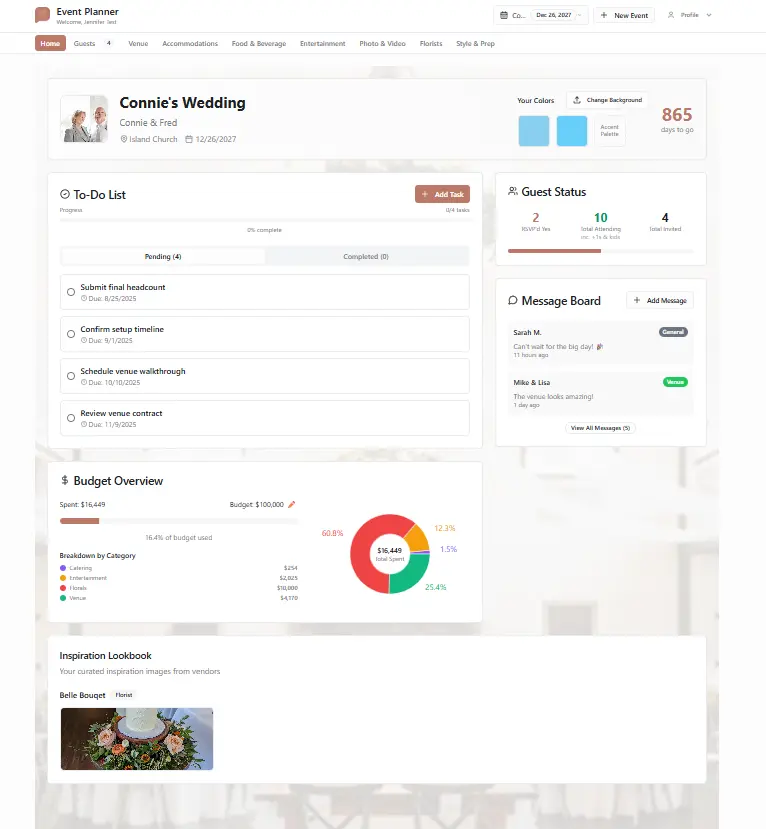The width and height of the screenshot is (766, 829).
Task: Open the Home tab
Action: click(50, 43)
